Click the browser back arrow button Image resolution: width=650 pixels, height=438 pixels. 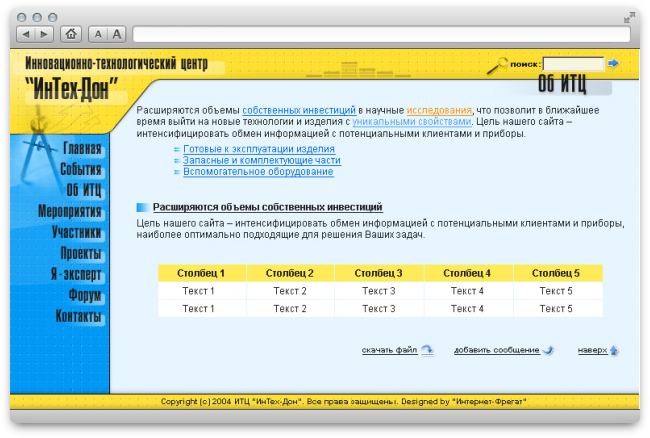26,34
